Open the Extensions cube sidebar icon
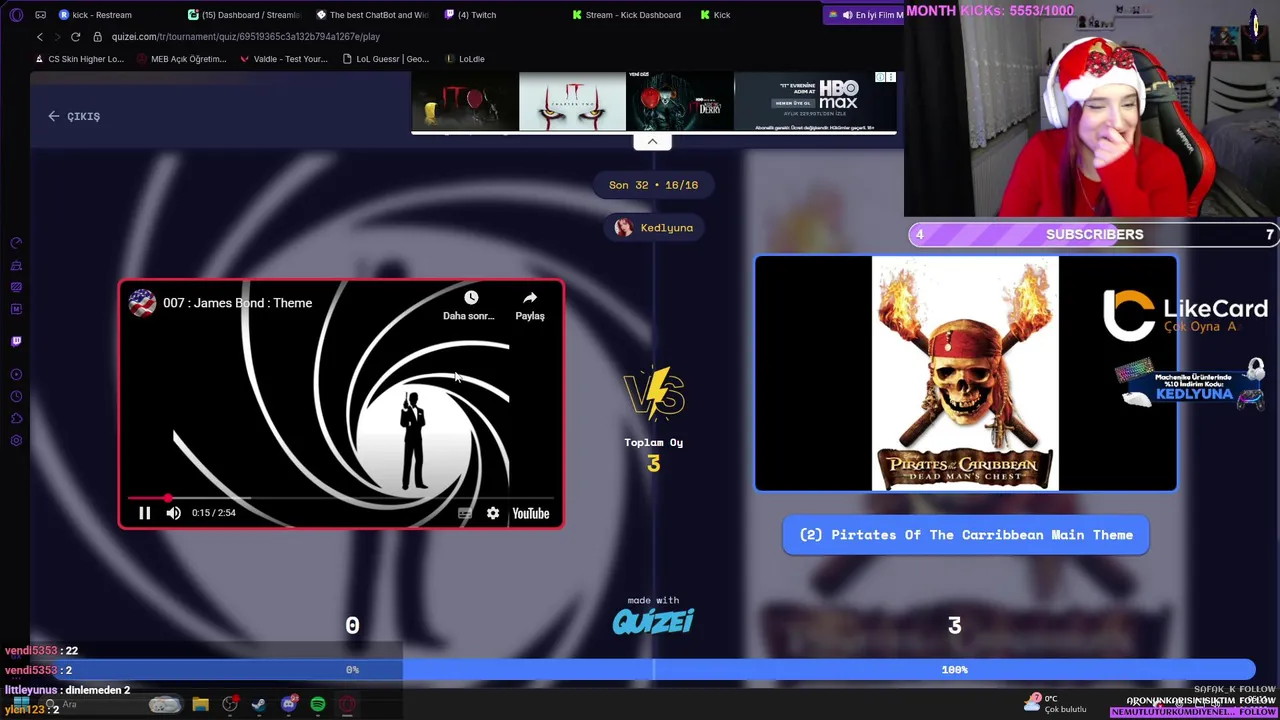 coord(16,419)
